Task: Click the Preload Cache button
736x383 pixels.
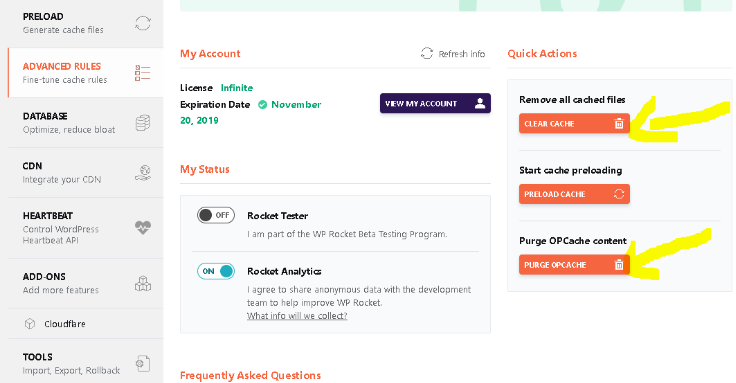Action: pos(574,194)
